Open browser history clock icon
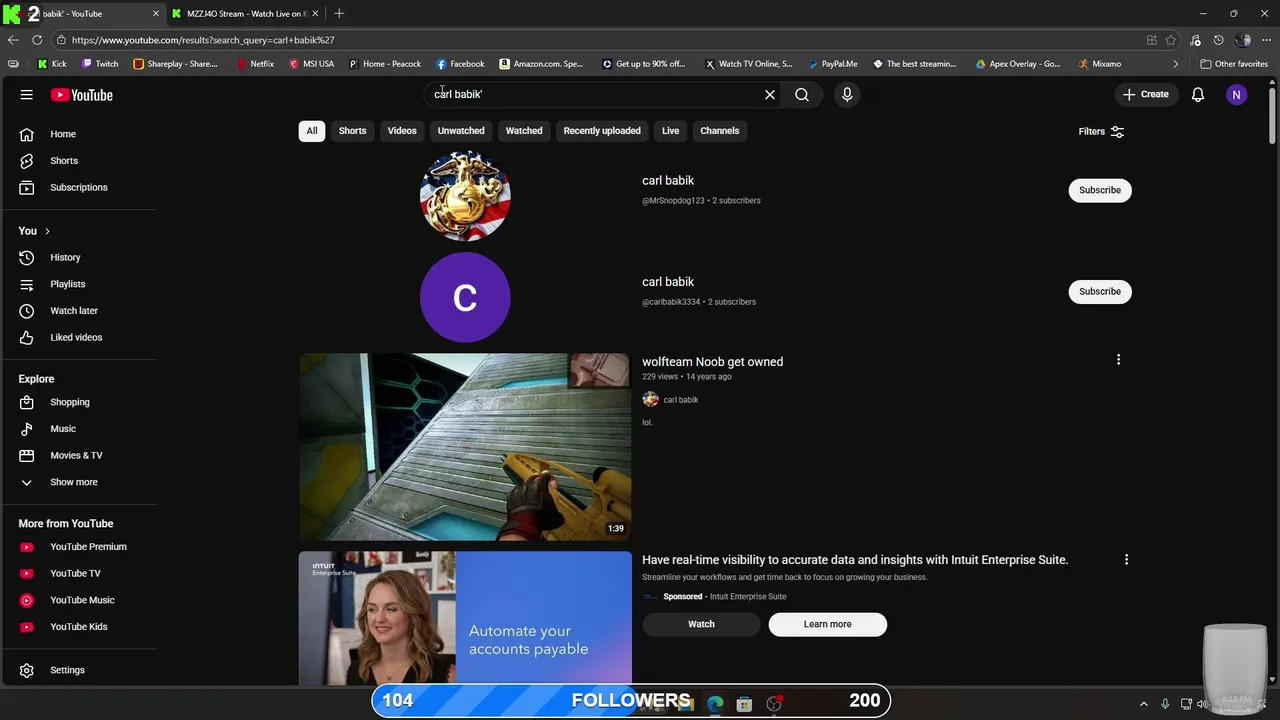 click(1218, 40)
